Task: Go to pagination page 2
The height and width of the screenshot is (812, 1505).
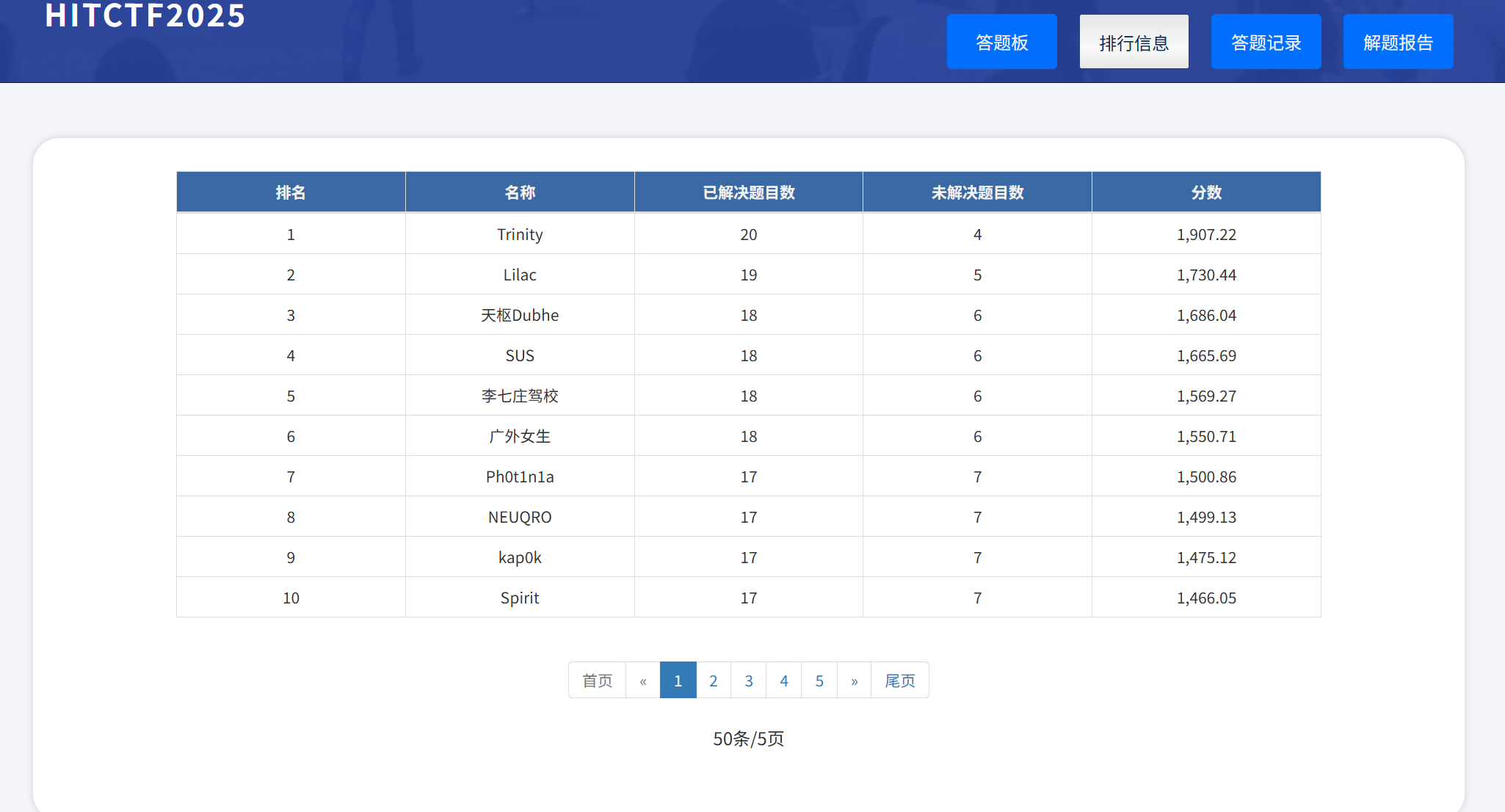Action: [x=713, y=681]
